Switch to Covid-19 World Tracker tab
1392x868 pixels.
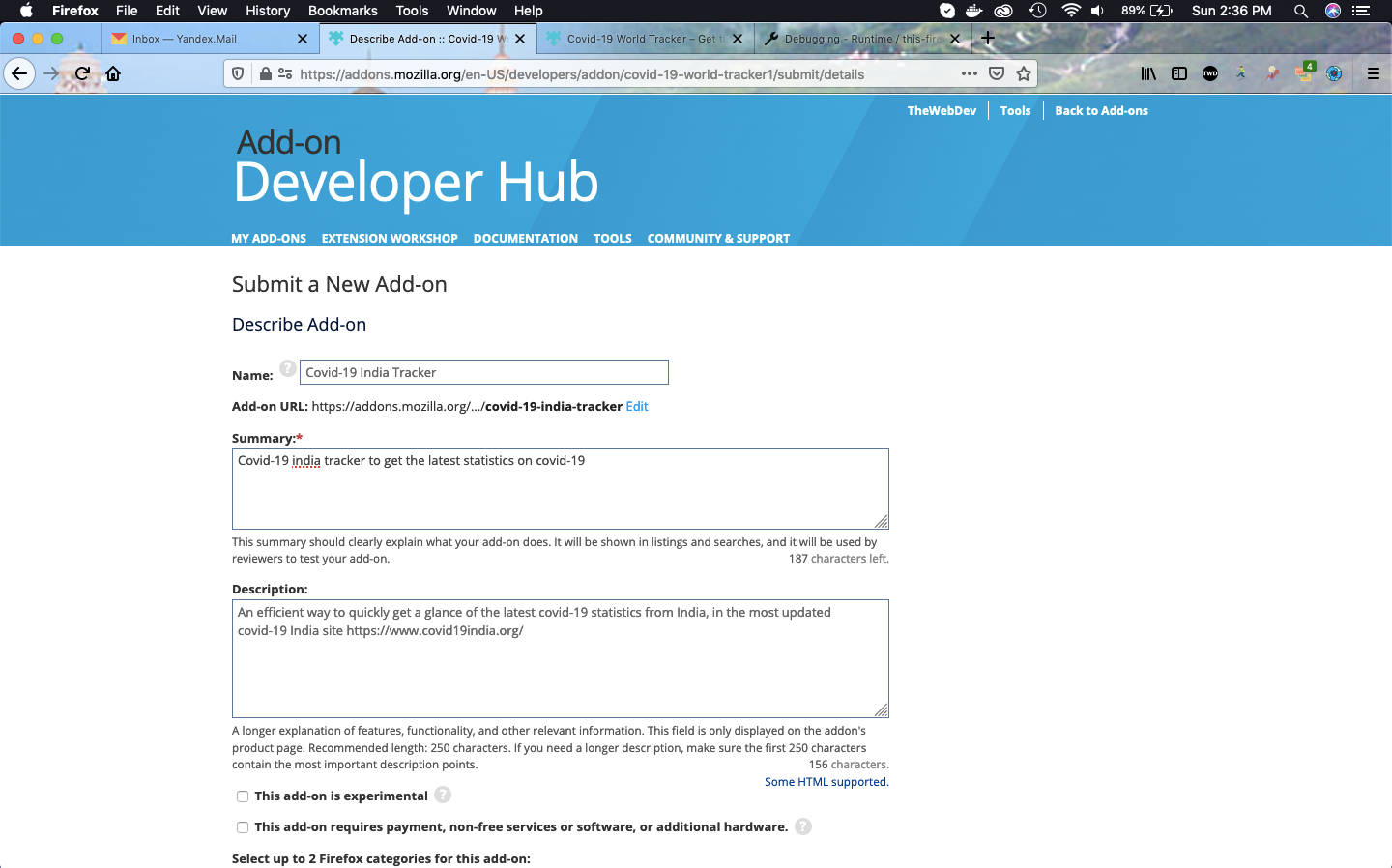645,39
